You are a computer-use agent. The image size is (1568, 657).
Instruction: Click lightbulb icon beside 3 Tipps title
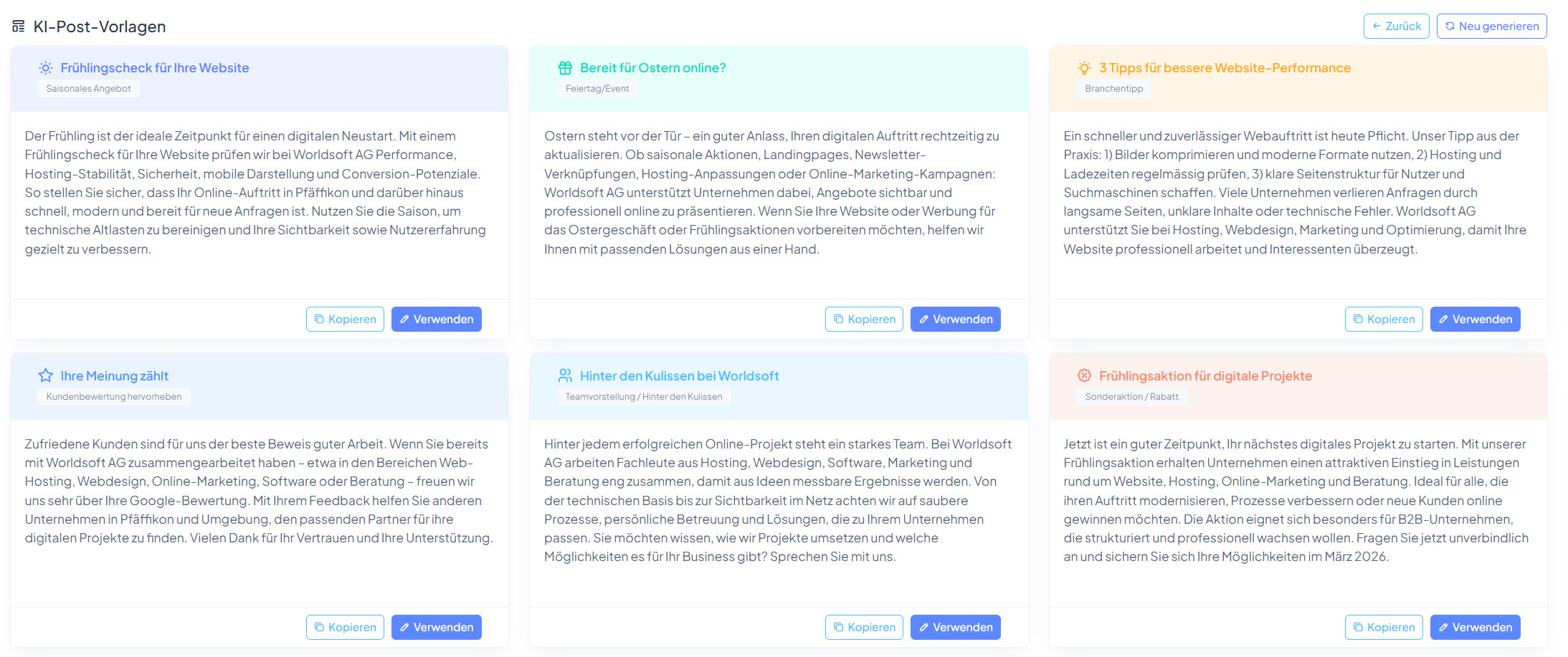(1084, 68)
